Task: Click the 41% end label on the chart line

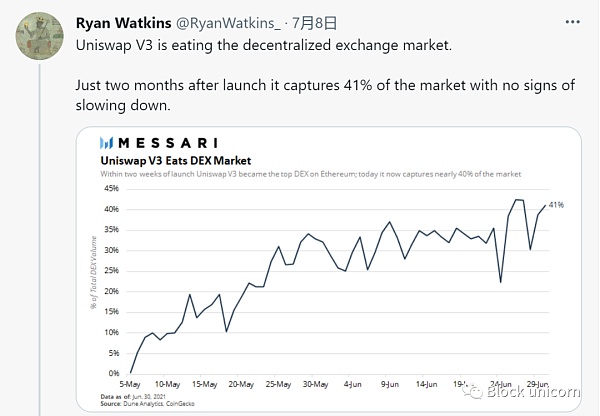Action: (x=556, y=205)
